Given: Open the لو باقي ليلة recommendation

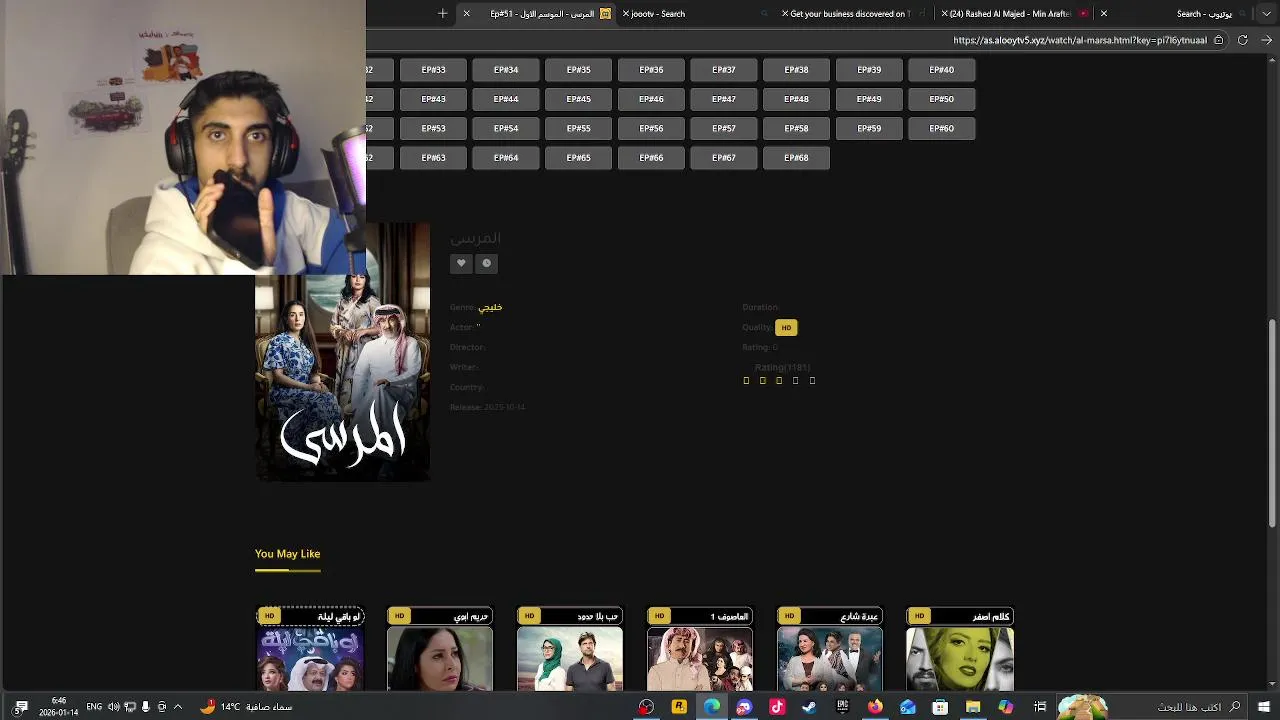Looking at the screenshot, I should (310, 649).
